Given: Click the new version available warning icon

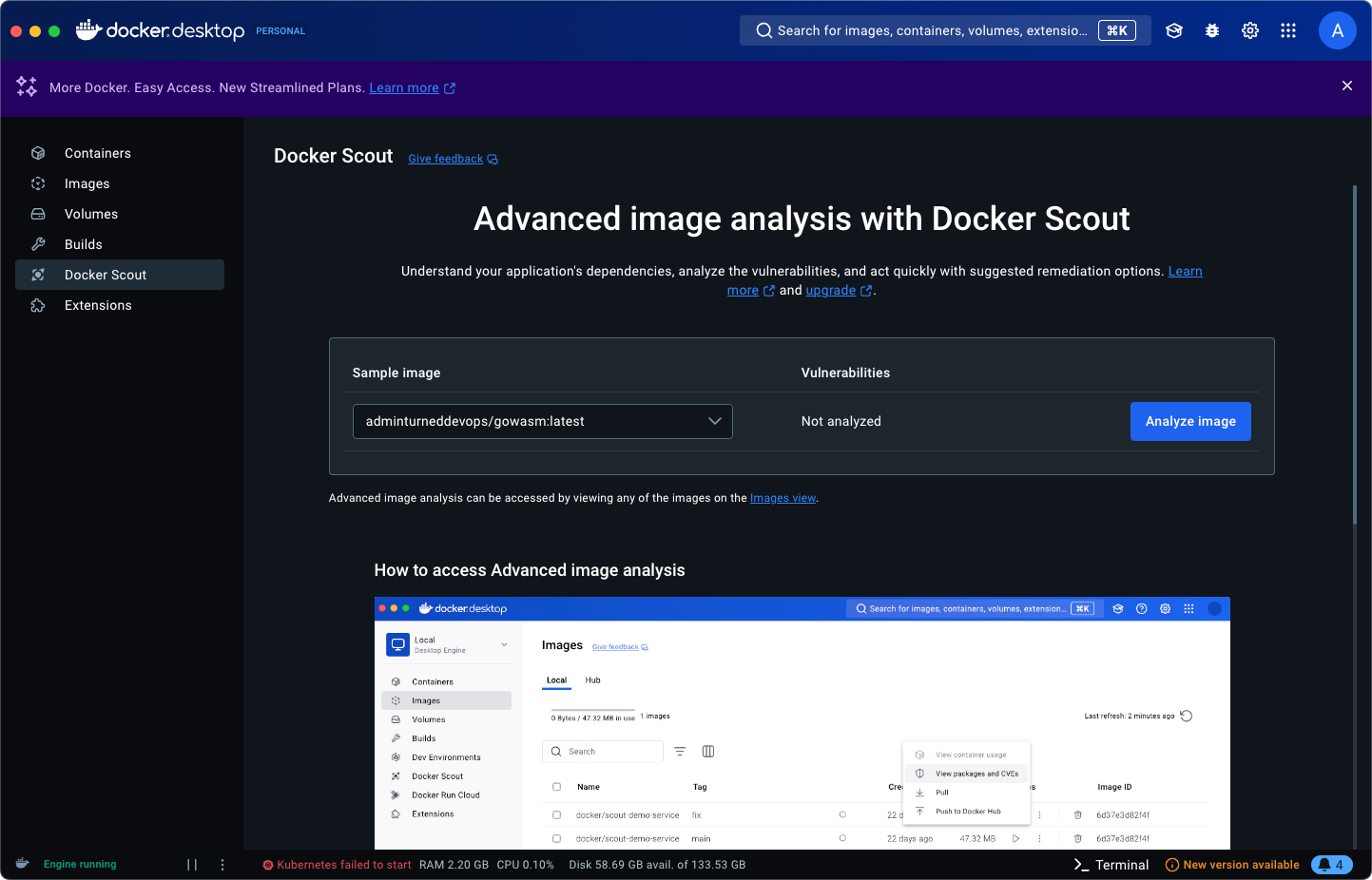Looking at the screenshot, I should [1172, 865].
